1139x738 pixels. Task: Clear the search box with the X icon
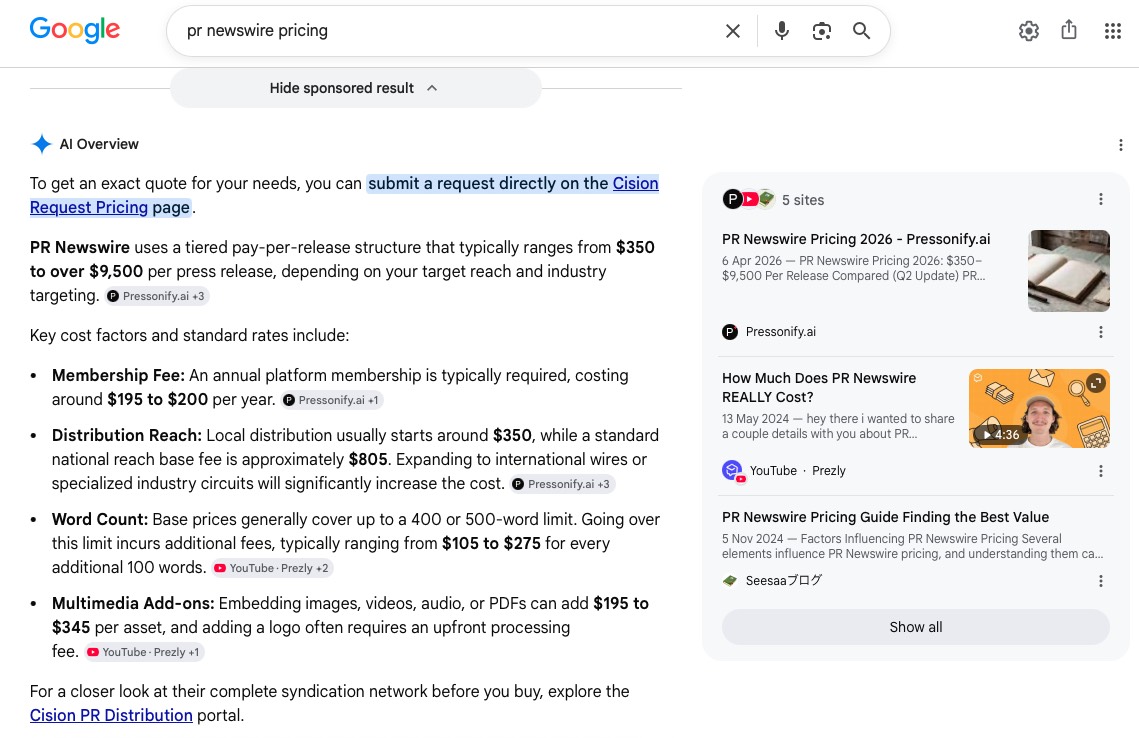733,31
